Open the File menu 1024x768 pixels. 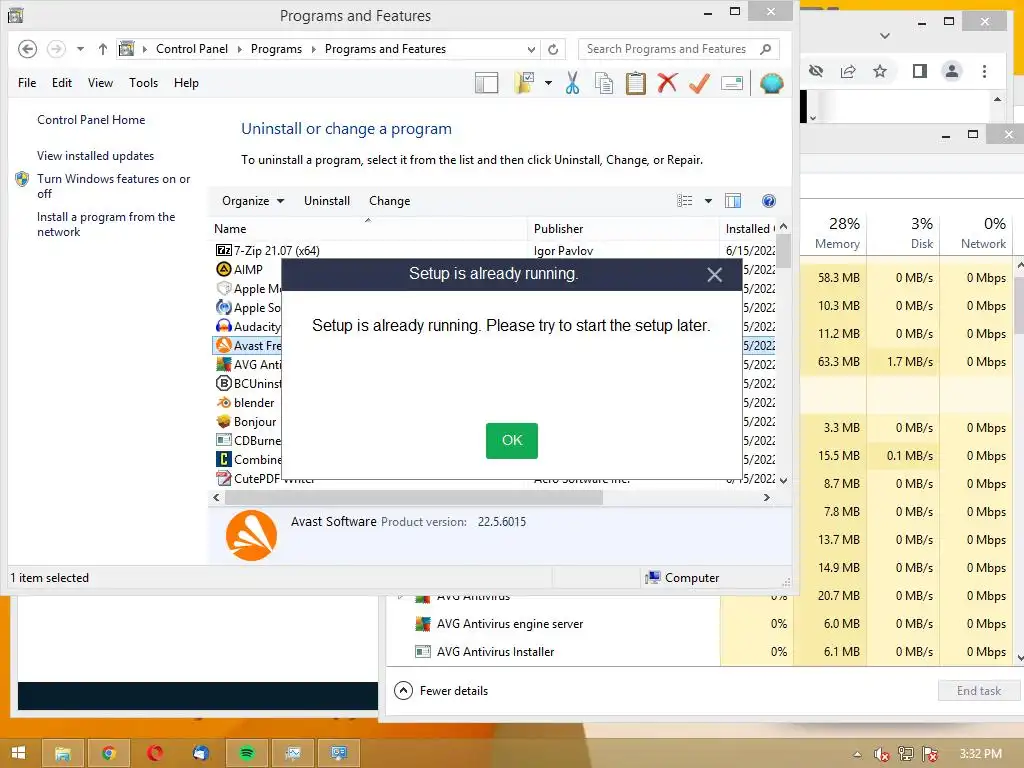[27, 83]
